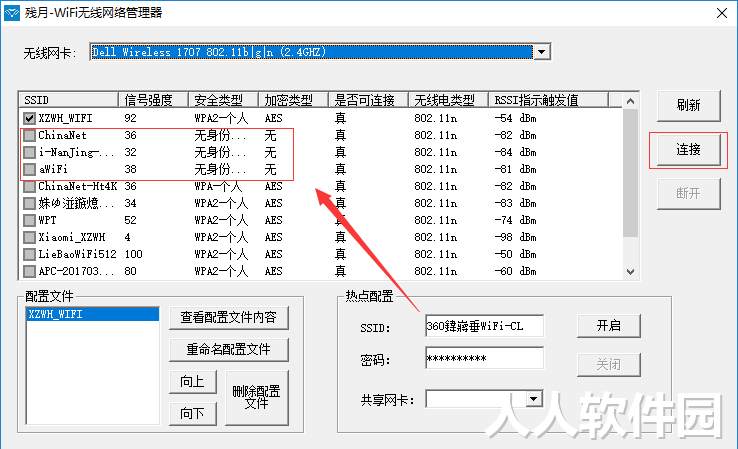This screenshot has width=738, height=449.
Task: Click the RSSI指示触发值 column header
Action: (548, 100)
